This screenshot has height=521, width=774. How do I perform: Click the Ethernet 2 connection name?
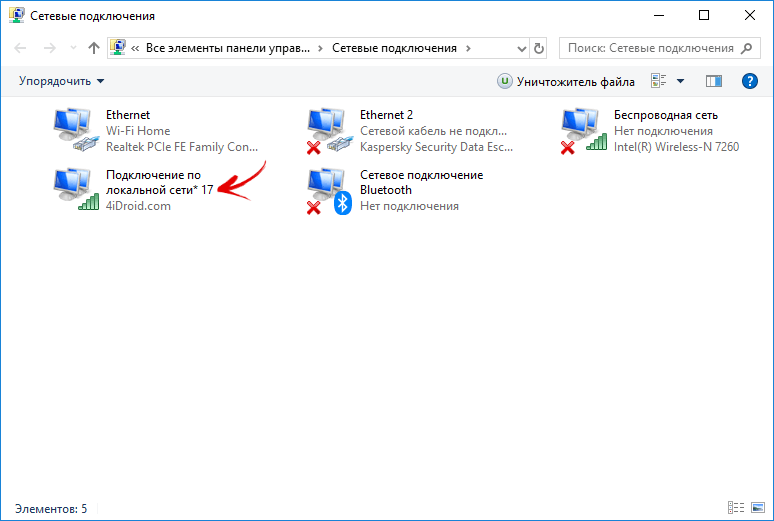pos(387,115)
